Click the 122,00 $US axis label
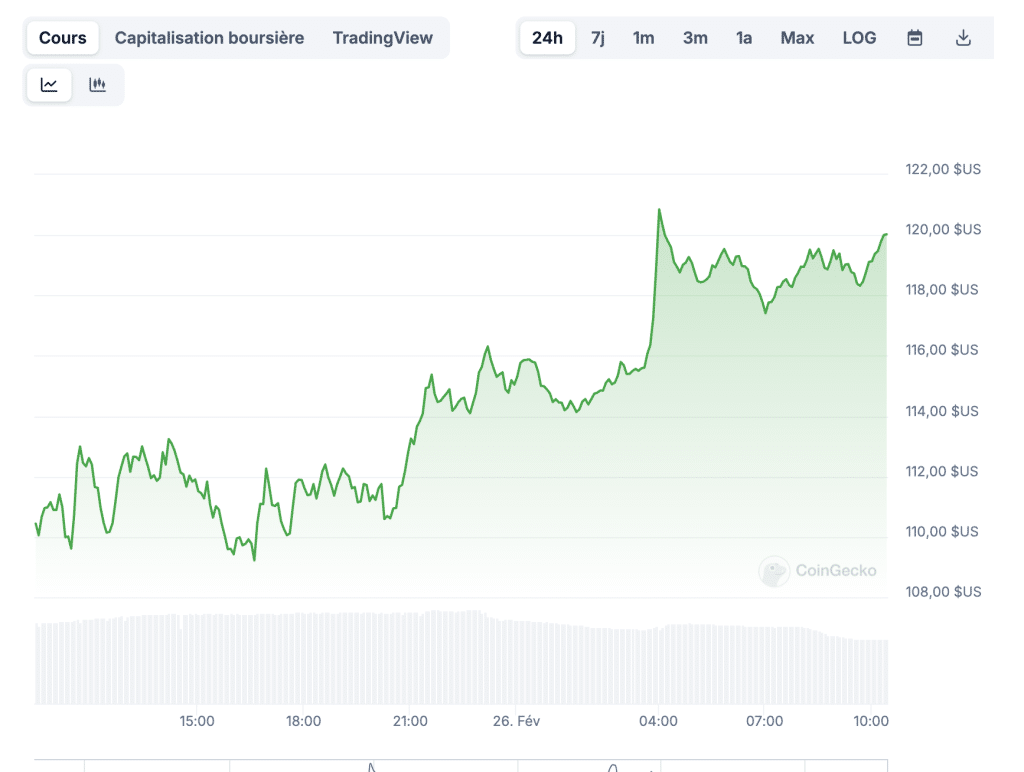 coord(943,169)
